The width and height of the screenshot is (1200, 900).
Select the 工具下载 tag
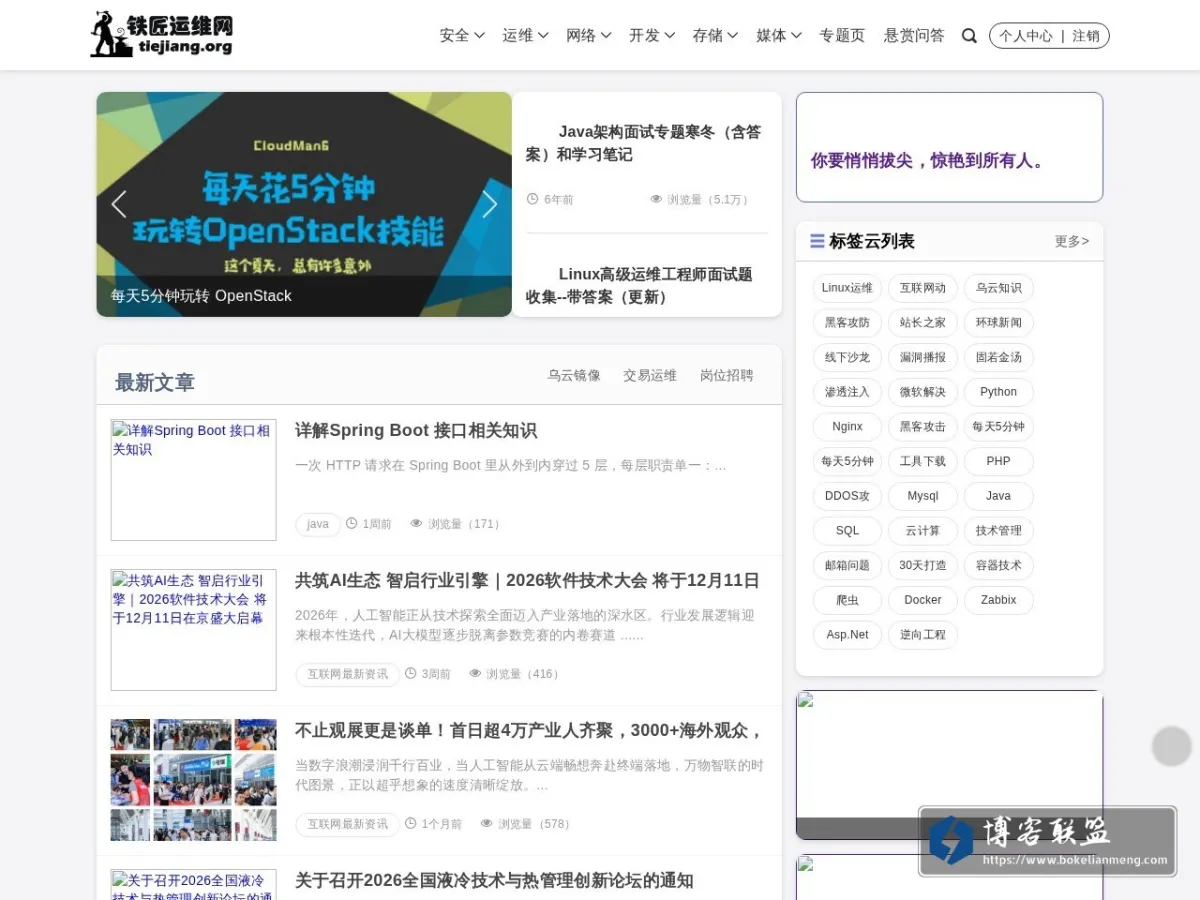click(922, 461)
